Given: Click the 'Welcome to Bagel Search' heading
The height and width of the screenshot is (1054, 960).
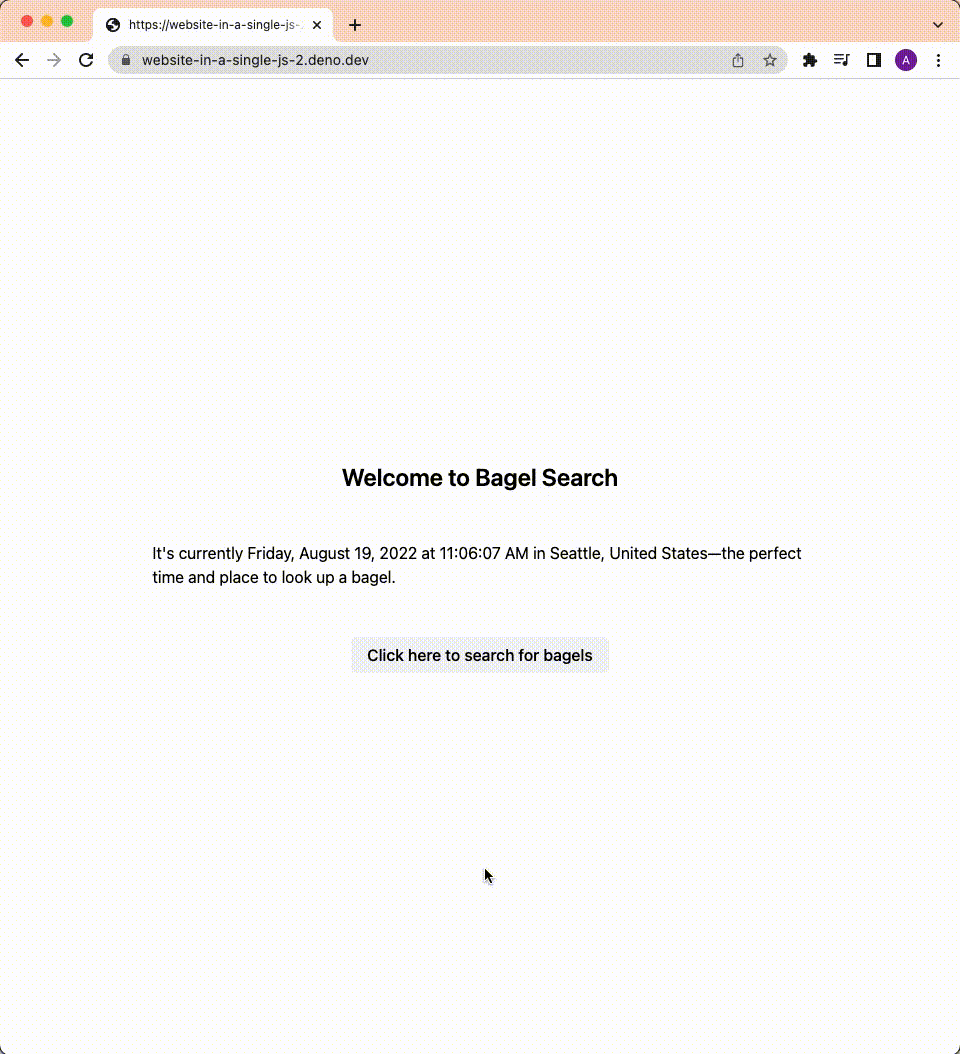Looking at the screenshot, I should pos(480,478).
